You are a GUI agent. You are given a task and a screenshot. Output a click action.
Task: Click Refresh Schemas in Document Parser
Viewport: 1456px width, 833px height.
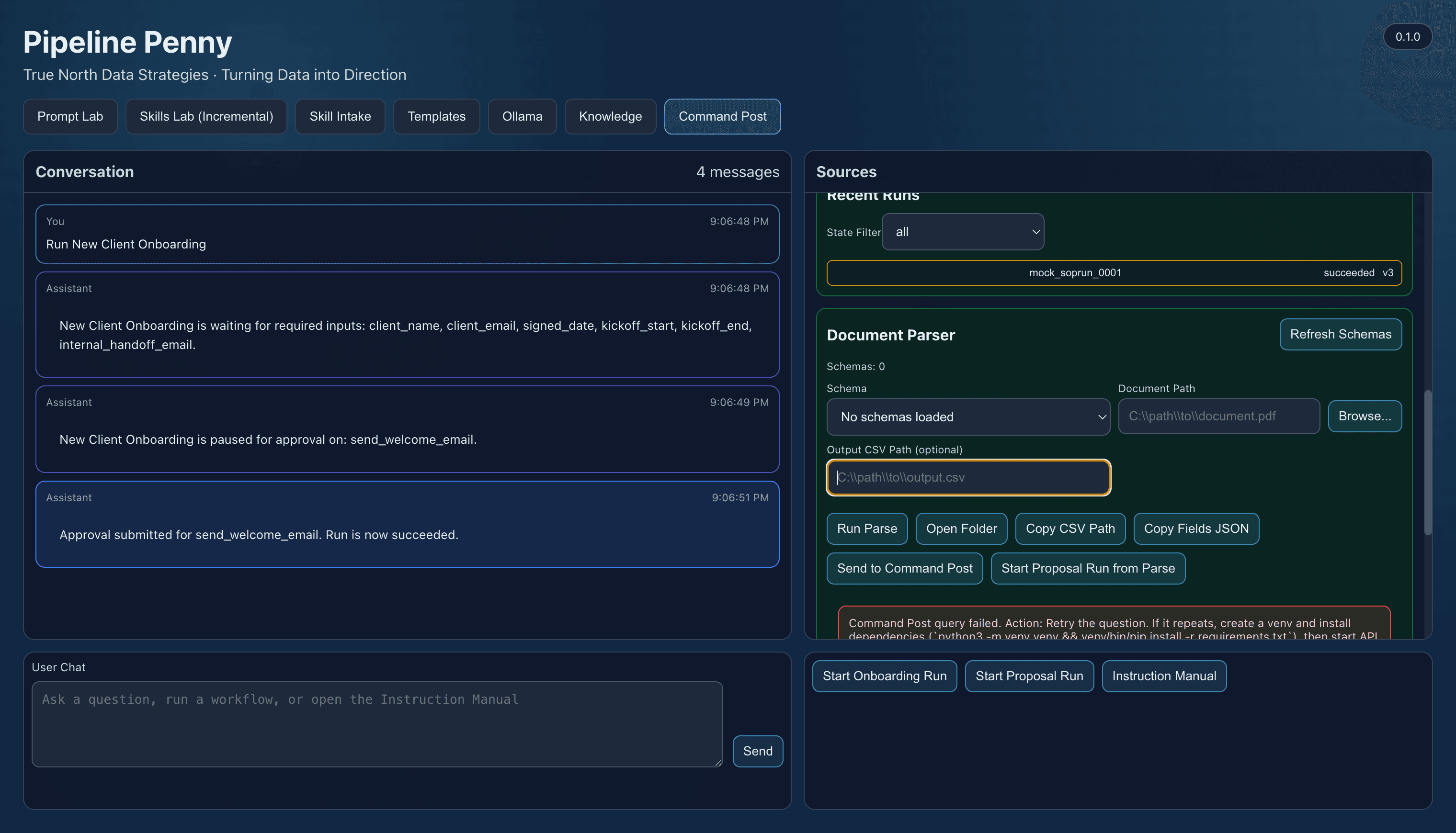[x=1340, y=334]
